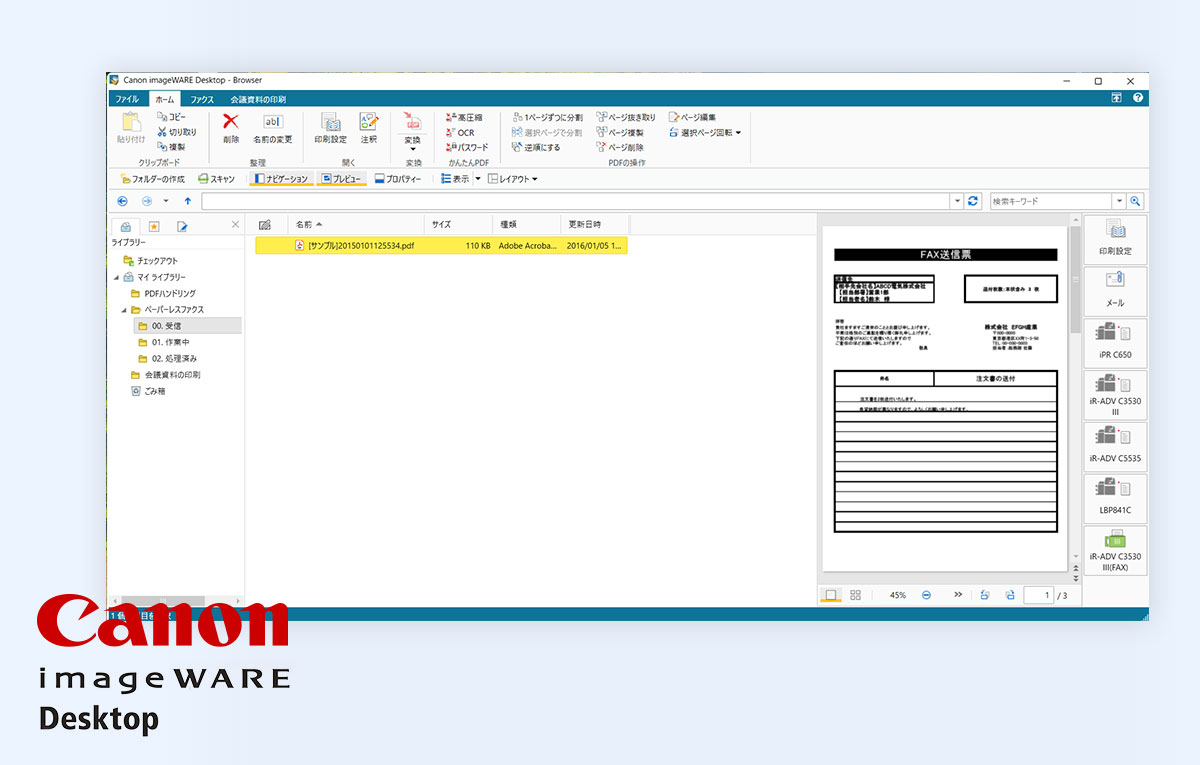Sort by Size (サイズ) column header
Screen dimensions: 1200x765
459,224
